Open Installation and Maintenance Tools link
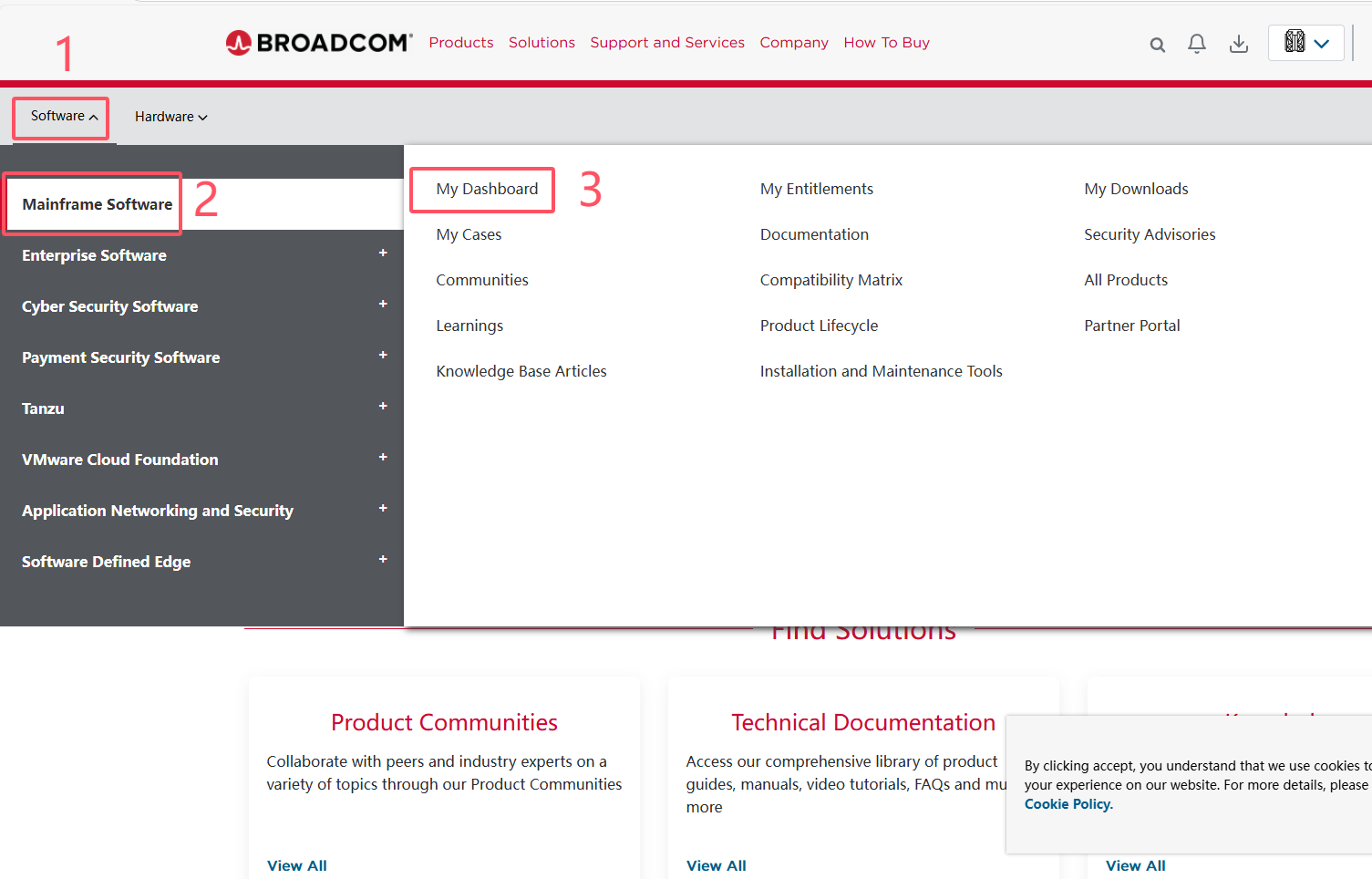Screen dimensions: 1372x879 [881, 371]
